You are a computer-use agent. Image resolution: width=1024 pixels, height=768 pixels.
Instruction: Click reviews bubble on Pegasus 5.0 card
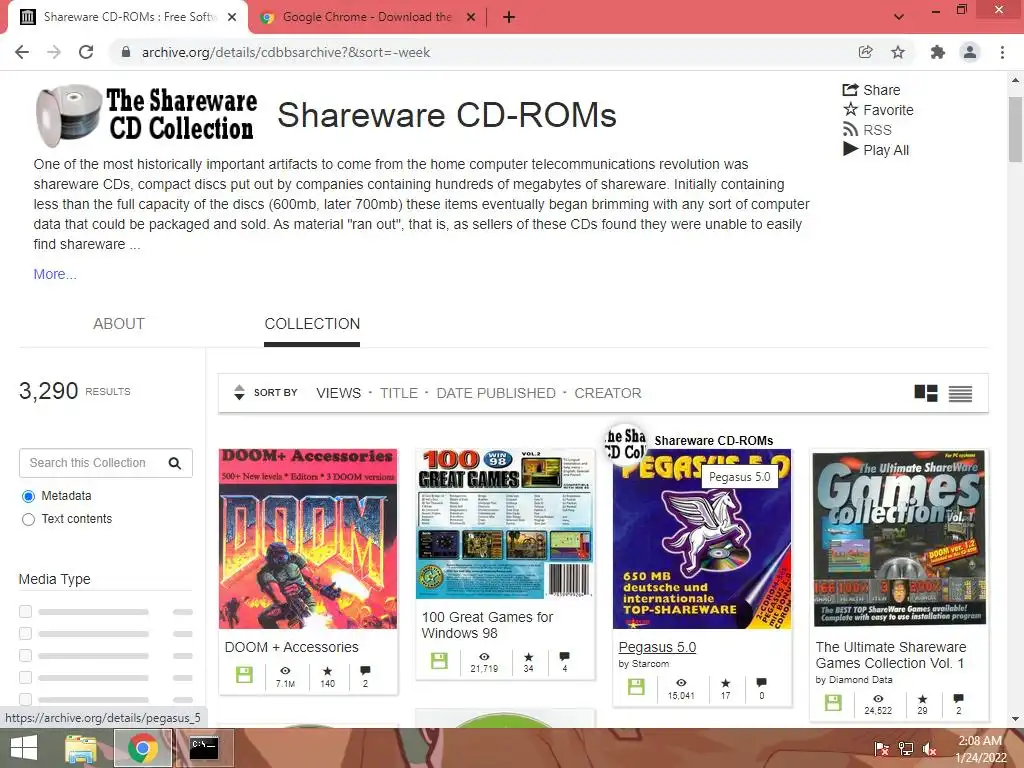click(x=761, y=682)
